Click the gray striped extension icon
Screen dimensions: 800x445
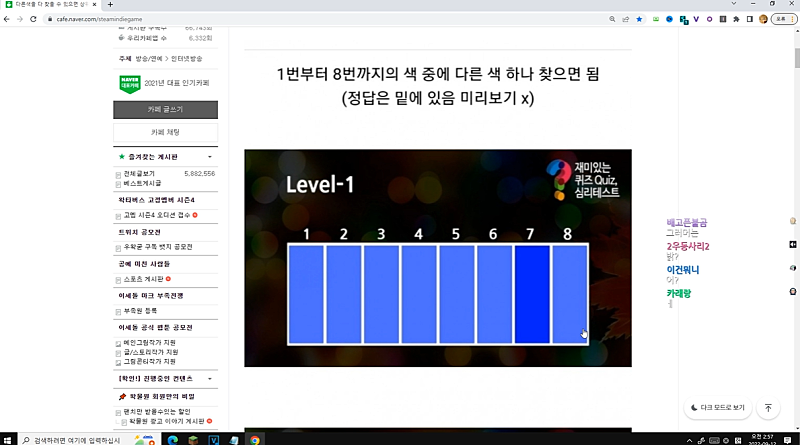(723, 19)
